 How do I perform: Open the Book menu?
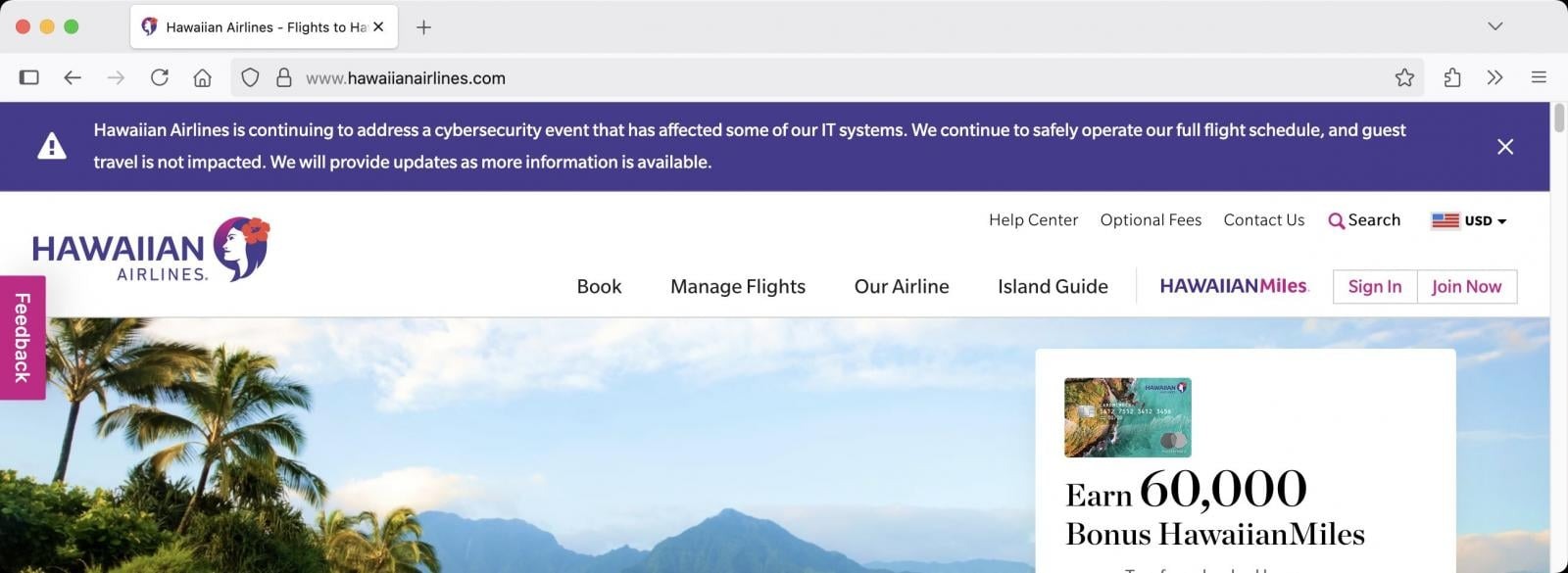(599, 287)
